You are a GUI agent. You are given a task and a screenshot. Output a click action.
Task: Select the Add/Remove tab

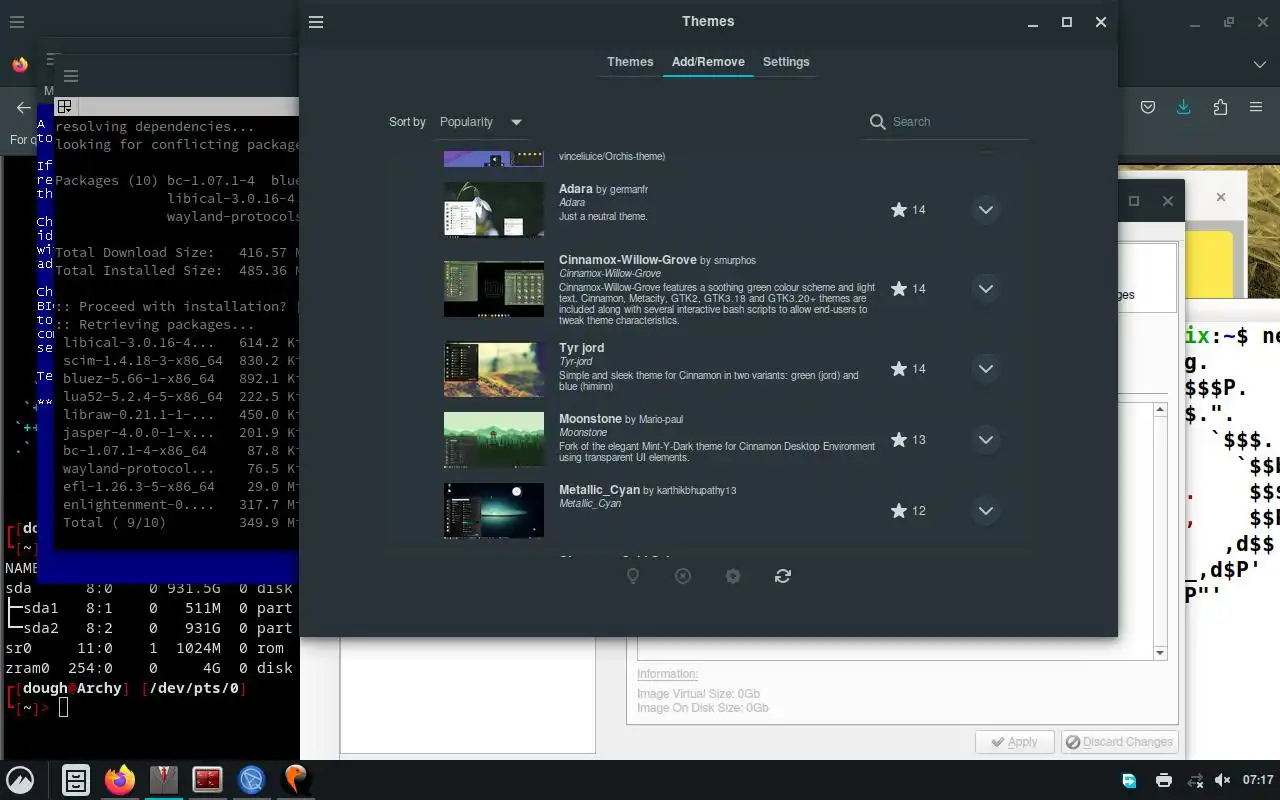click(708, 62)
